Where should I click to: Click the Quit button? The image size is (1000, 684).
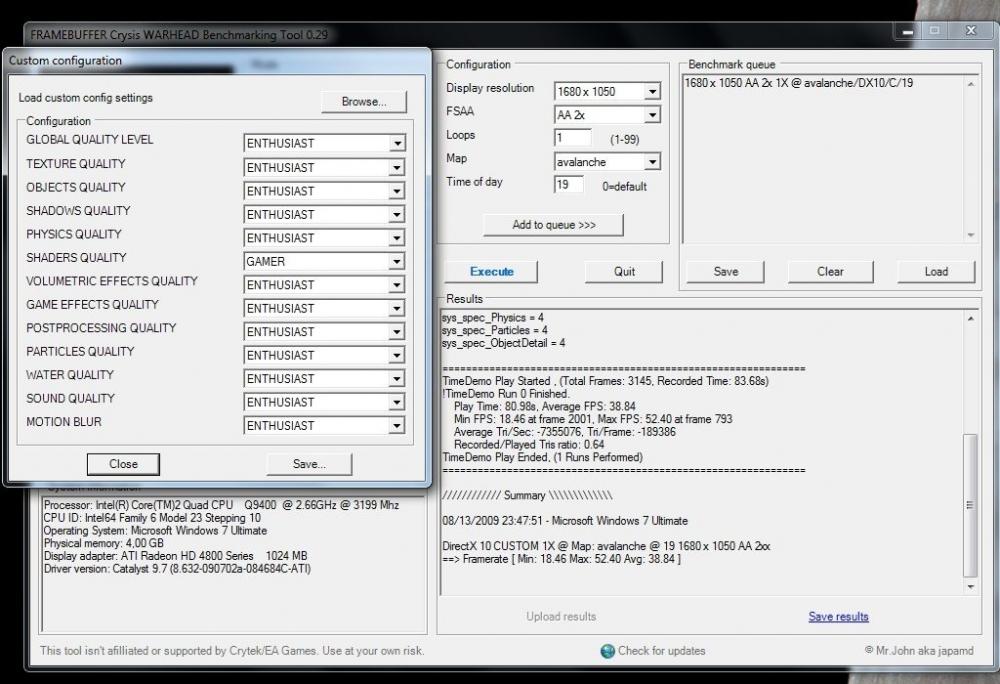[x=624, y=271]
